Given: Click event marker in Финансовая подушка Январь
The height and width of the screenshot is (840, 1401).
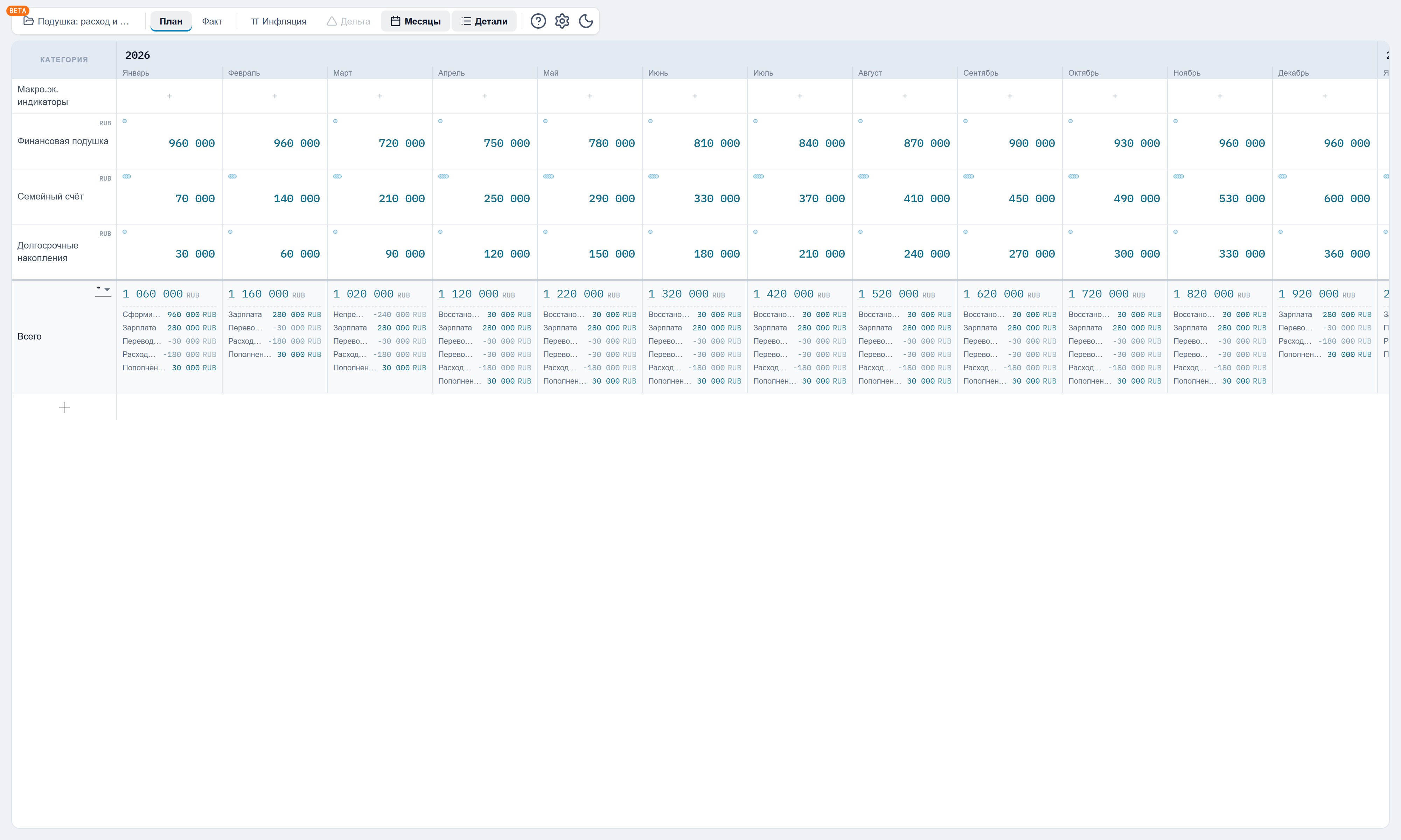Looking at the screenshot, I should tap(125, 121).
